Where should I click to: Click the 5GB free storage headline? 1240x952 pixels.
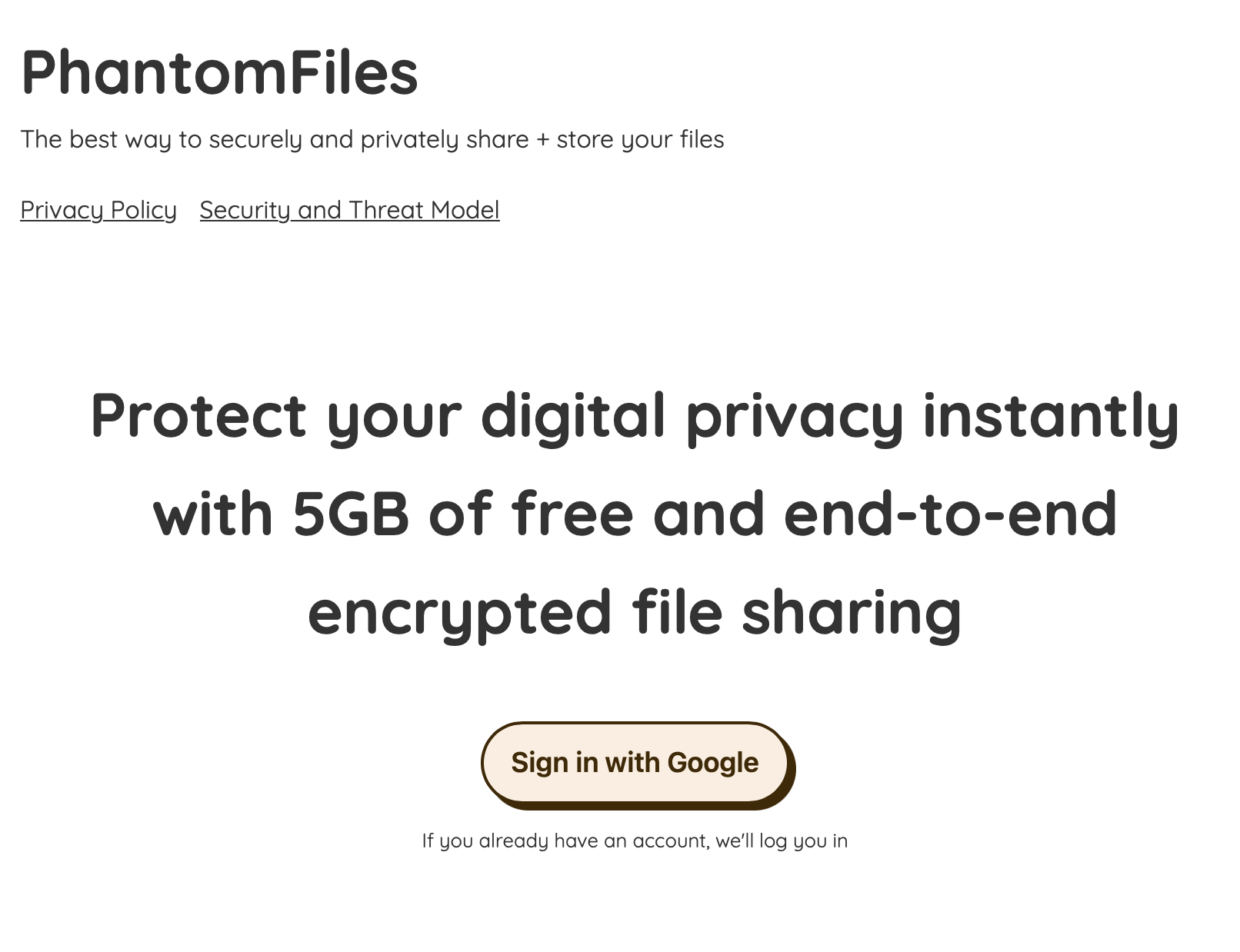tap(634, 511)
